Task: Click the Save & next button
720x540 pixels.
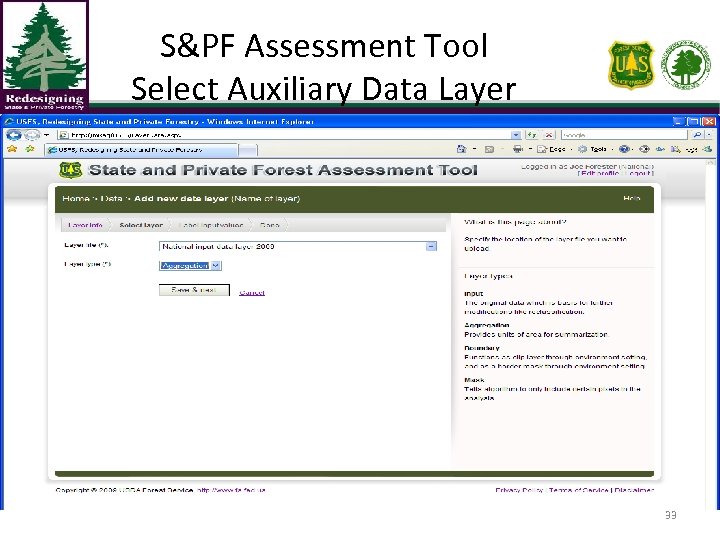Action: pyautogui.click(x=194, y=290)
